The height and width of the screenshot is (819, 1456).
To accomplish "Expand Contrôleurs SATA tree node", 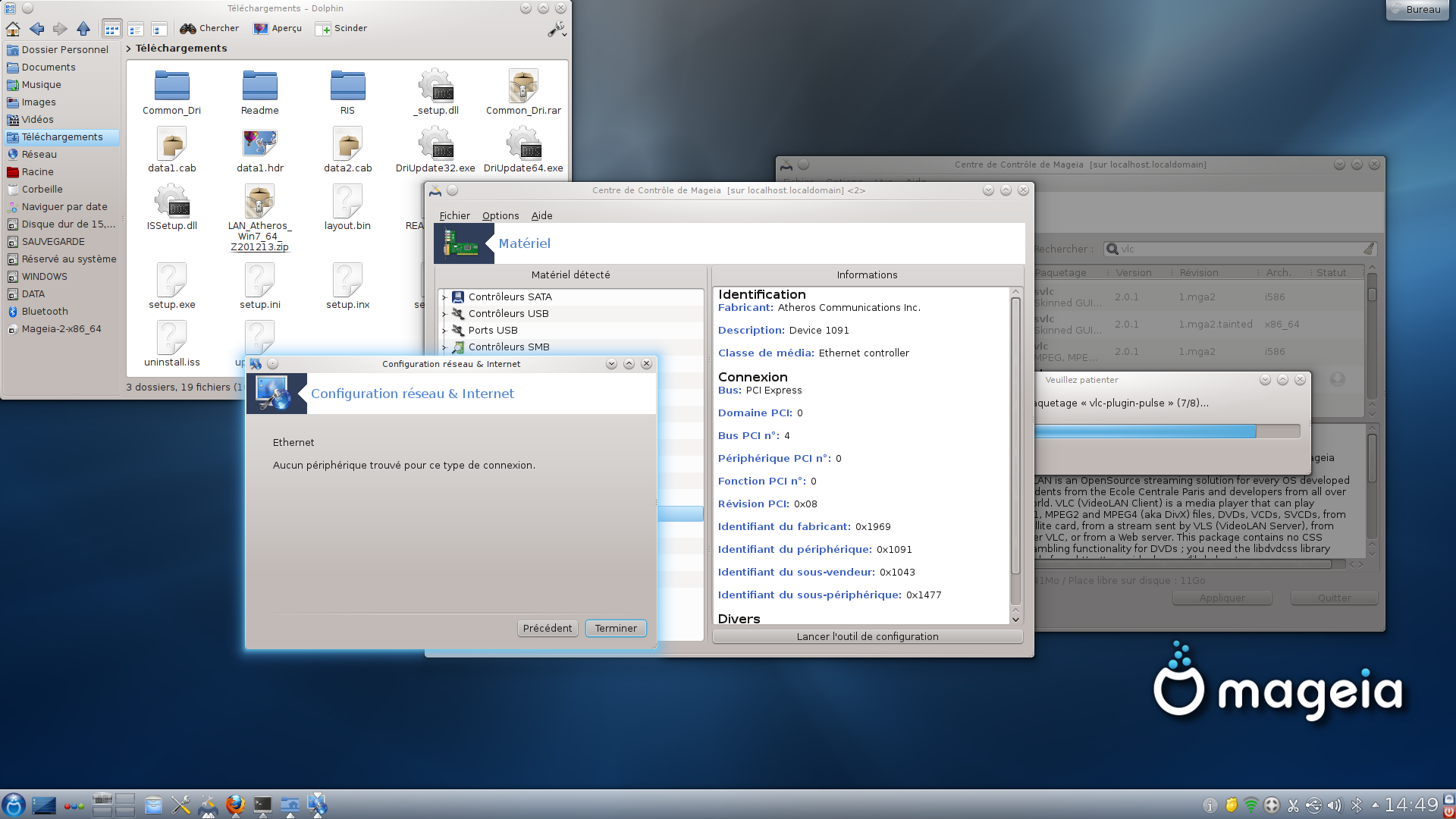I will click(x=444, y=297).
